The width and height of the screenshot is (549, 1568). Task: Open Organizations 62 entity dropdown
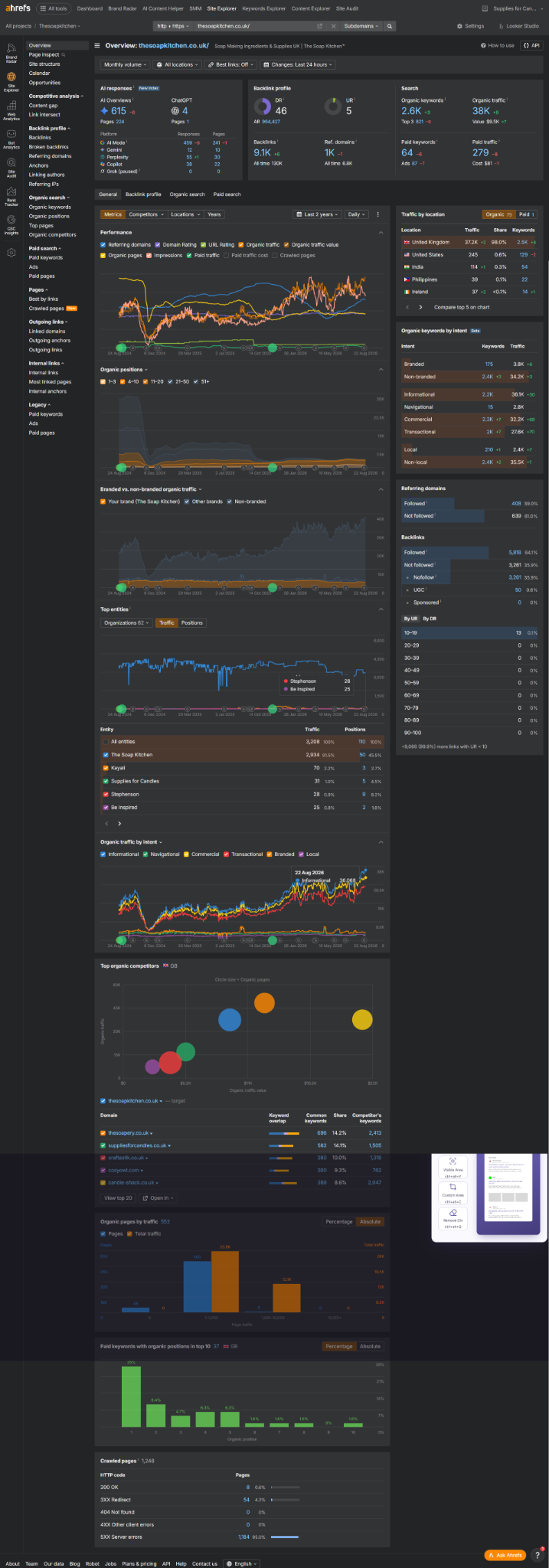(x=126, y=622)
